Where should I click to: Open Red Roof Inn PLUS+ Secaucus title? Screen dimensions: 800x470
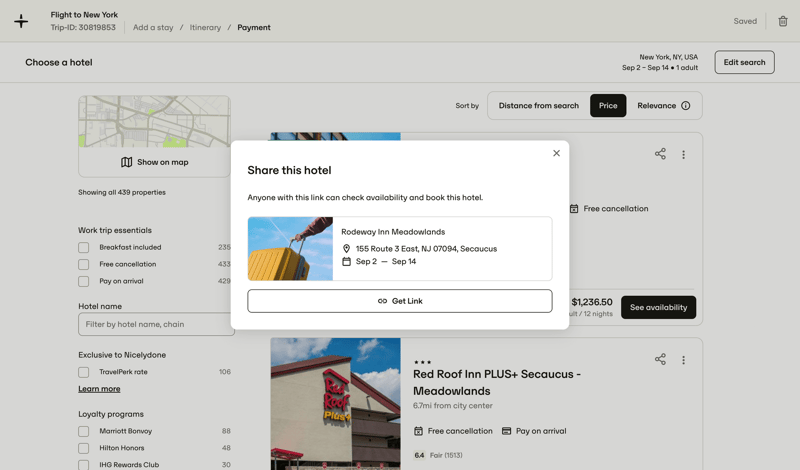tap(496, 383)
